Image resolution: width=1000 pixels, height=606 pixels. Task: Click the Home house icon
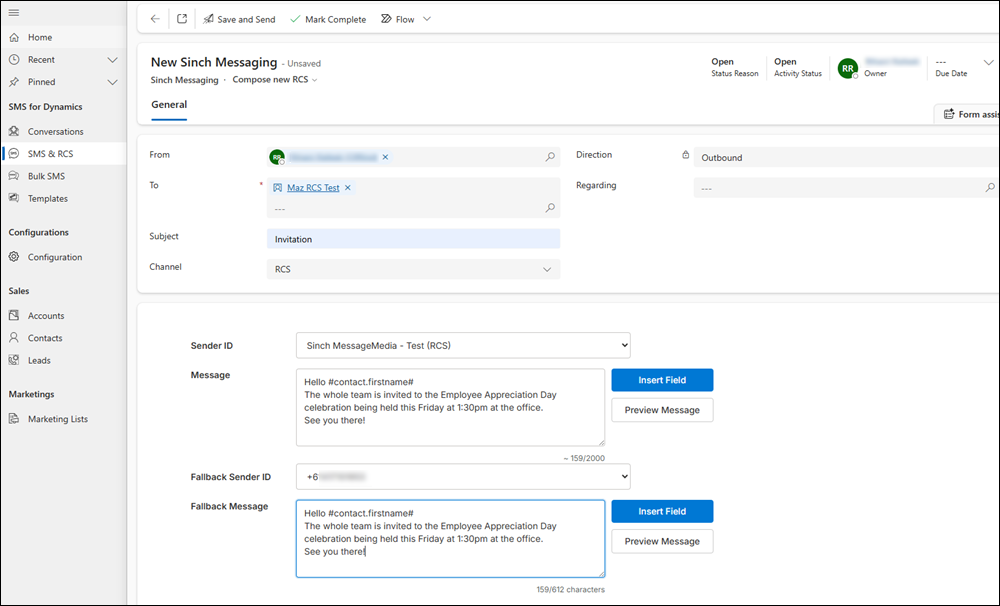click(14, 37)
